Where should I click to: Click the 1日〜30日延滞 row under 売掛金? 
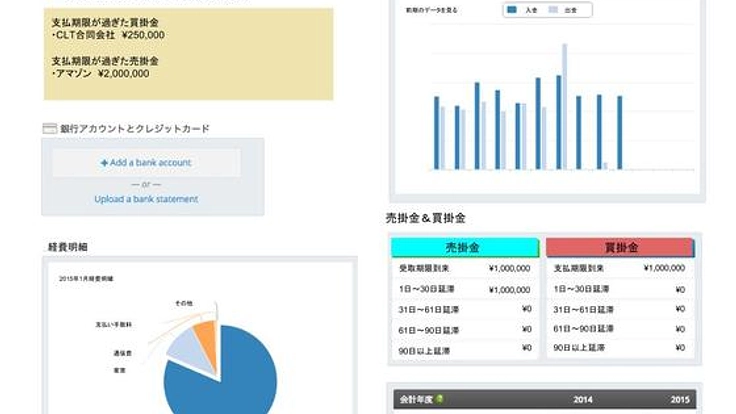pyautogui.click(x=465, y=289)
